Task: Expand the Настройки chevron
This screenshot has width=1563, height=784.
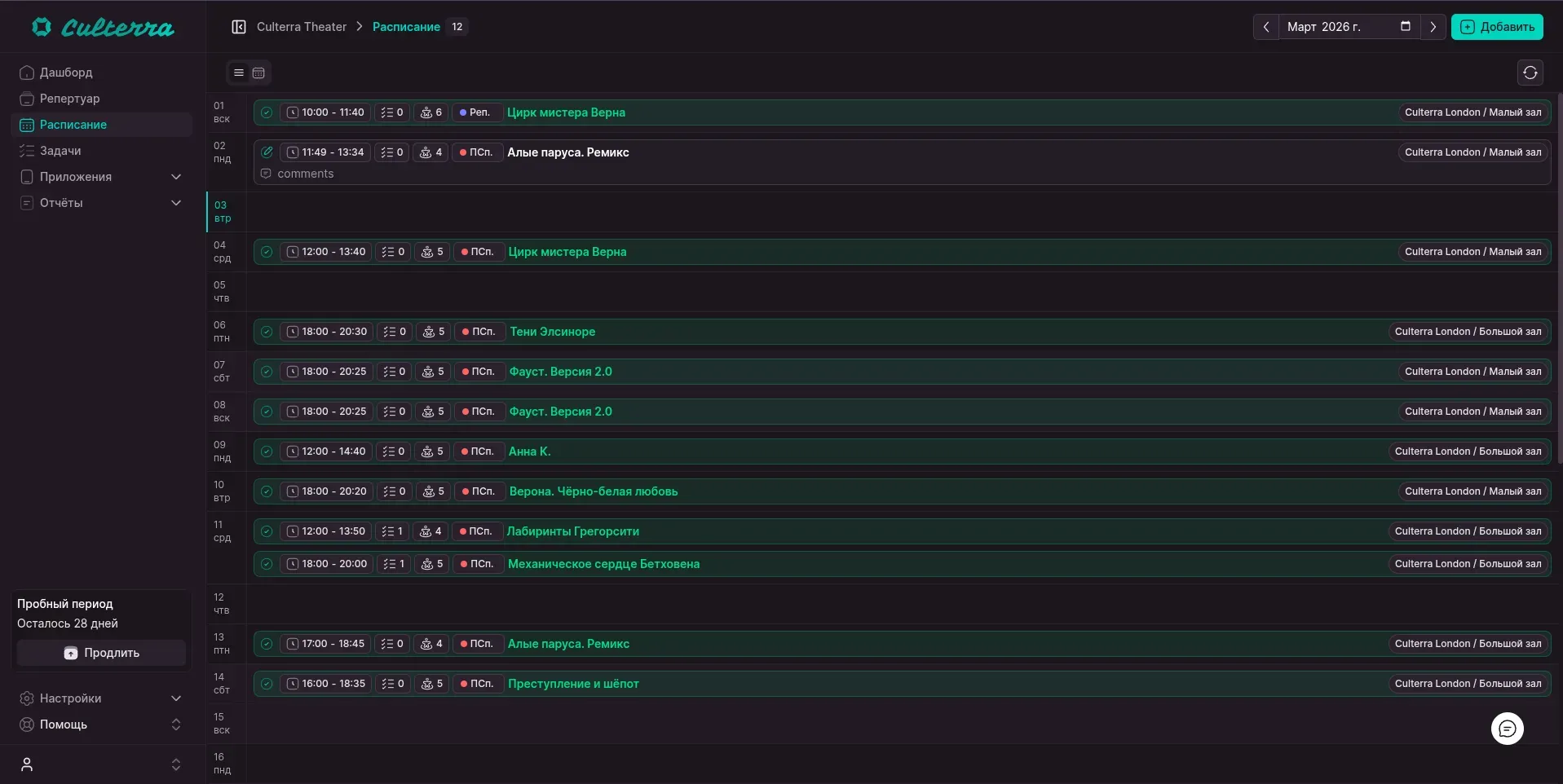Action: [x=176, y=698]
